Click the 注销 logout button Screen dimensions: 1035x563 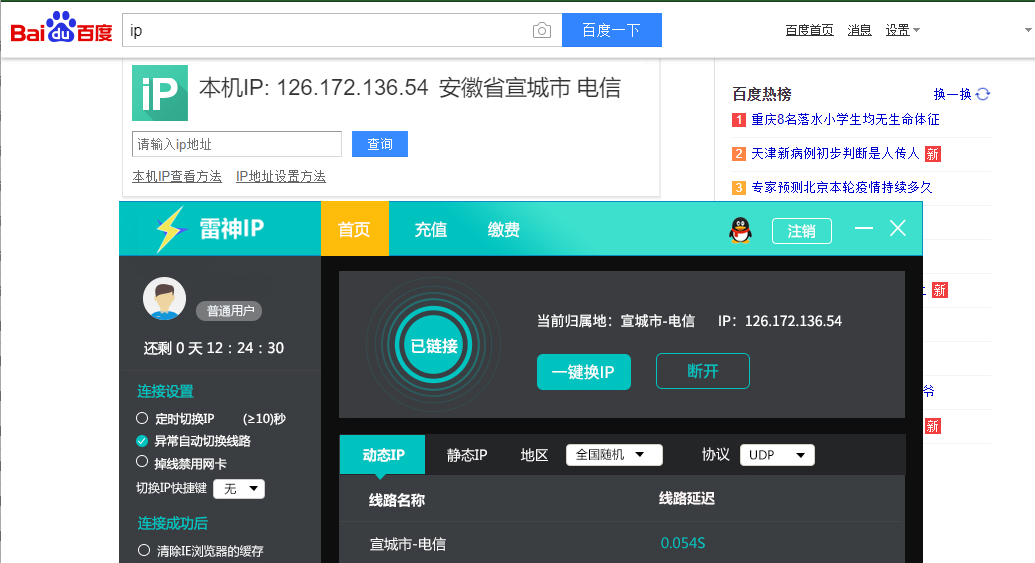801,231
